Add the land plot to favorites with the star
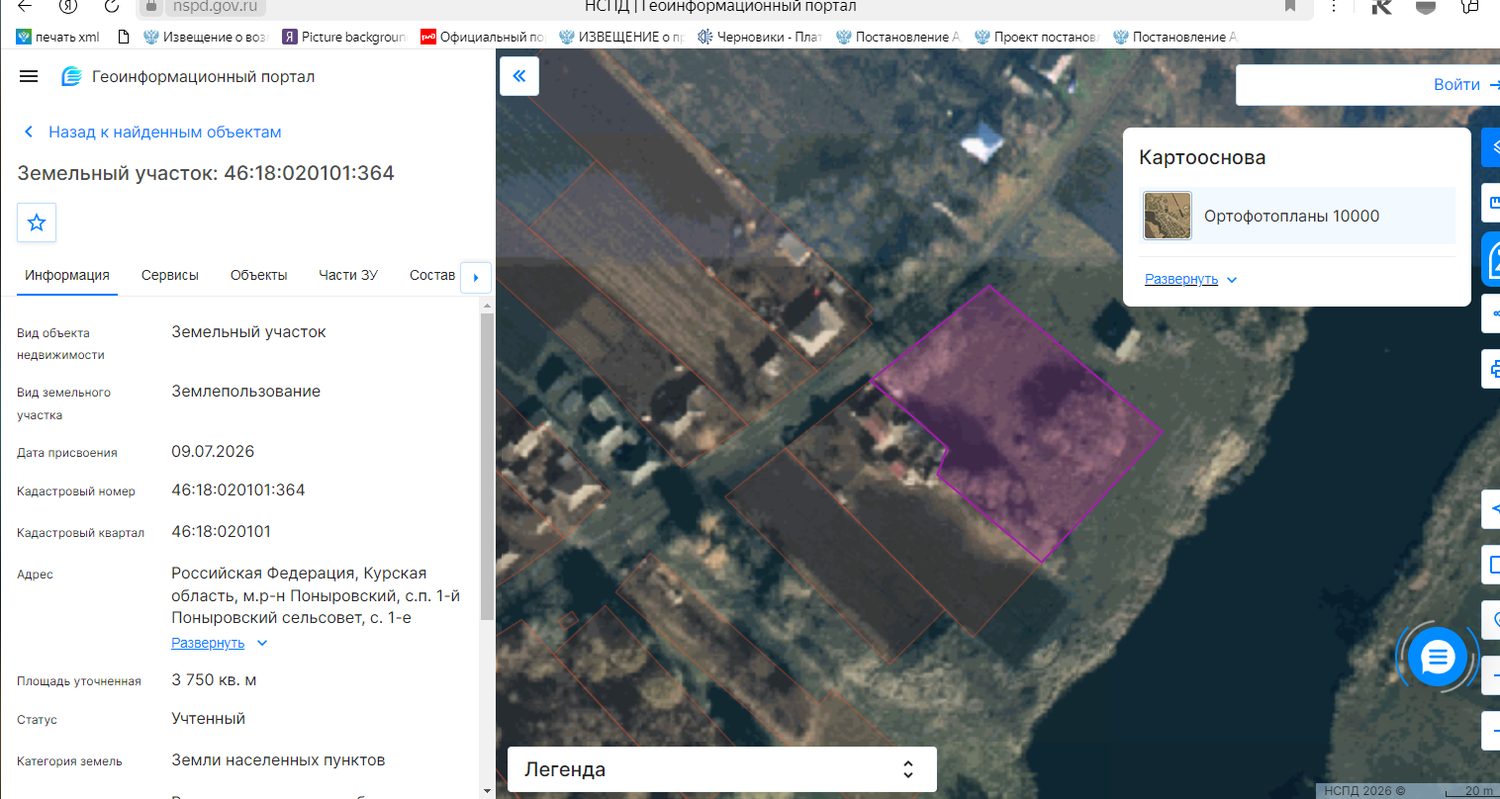 (37, 222)
